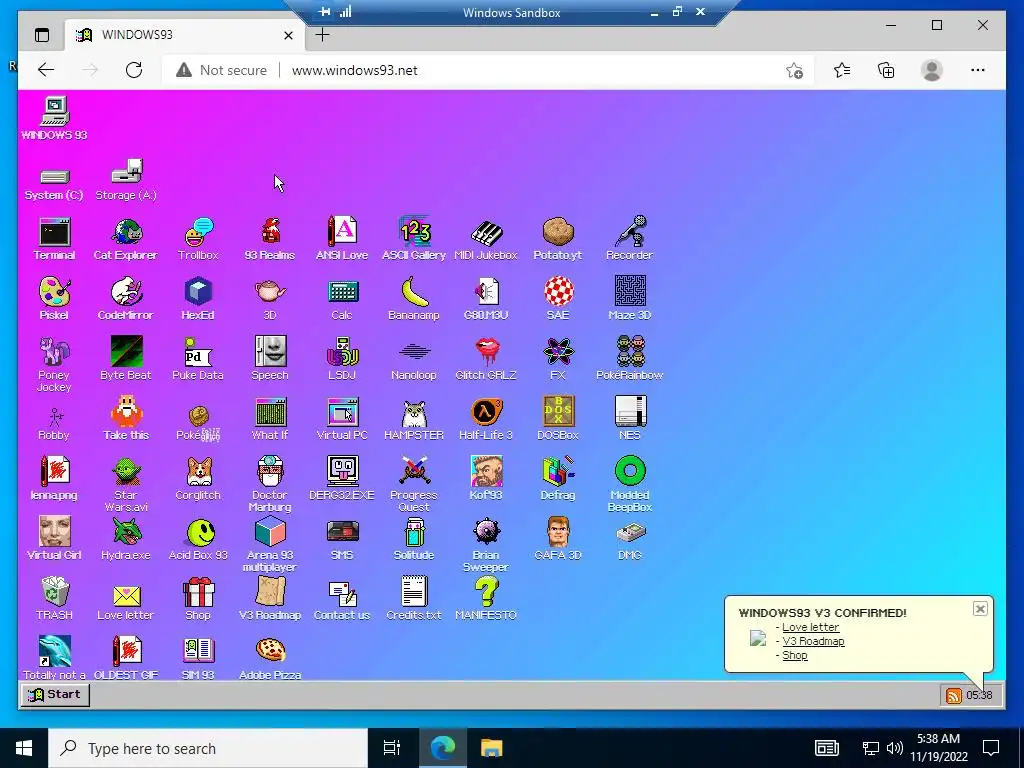
Task: Open the Corglitch dog icon
Action: click(198, 479)
